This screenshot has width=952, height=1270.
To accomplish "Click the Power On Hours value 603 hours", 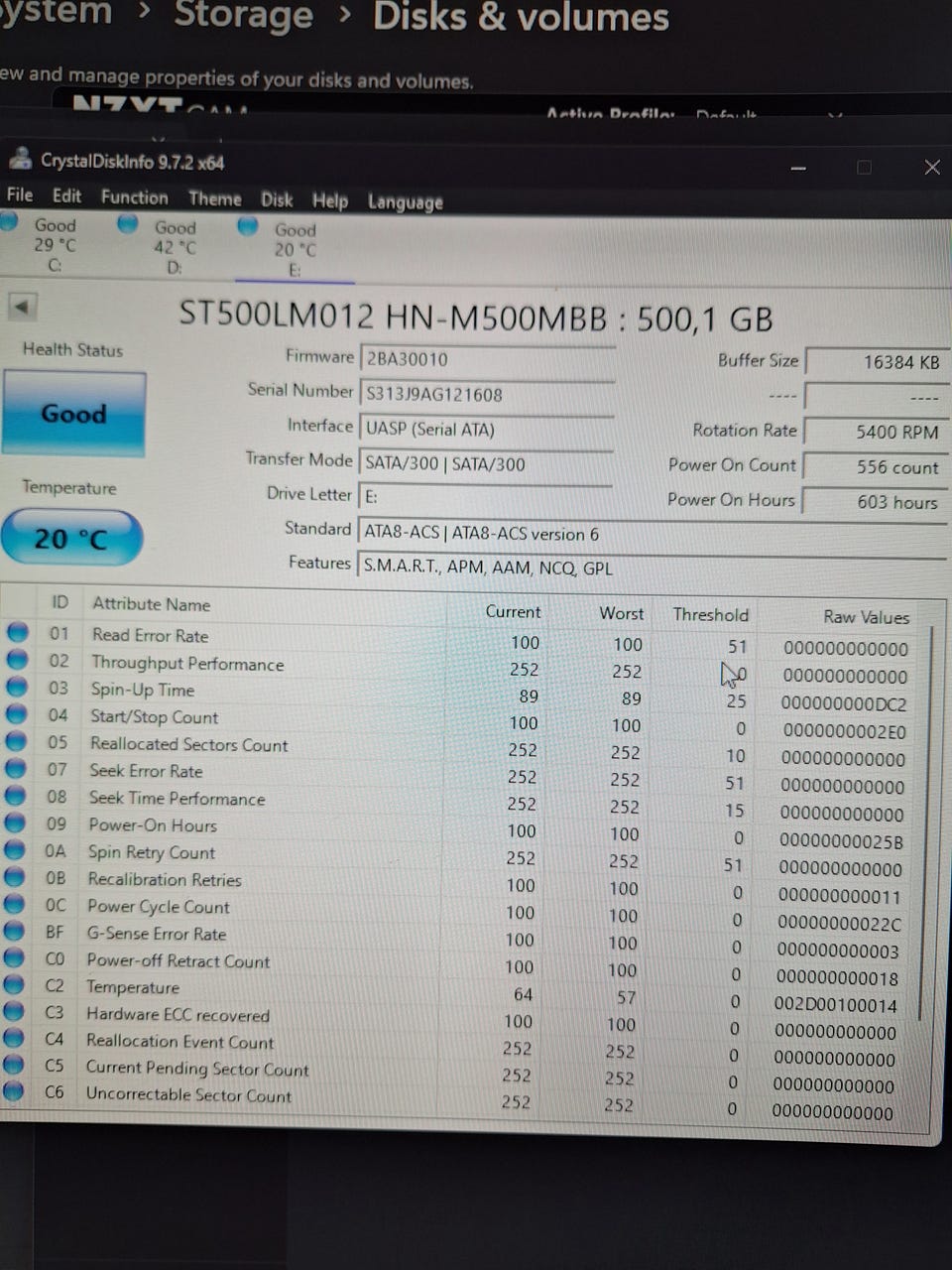I will pos(874,502).
